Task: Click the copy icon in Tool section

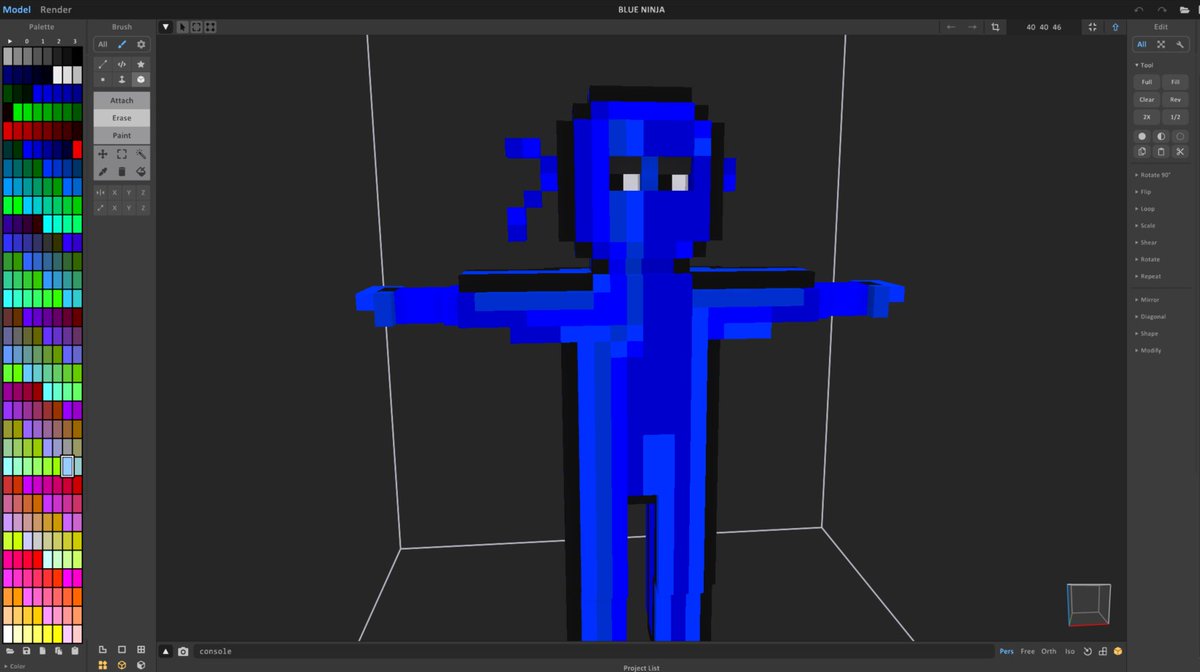Action: coord(1142,152)
